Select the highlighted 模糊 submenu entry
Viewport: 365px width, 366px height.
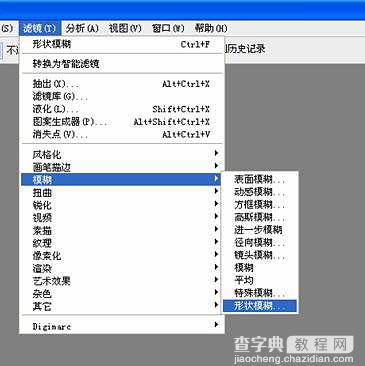click(122, 180)
